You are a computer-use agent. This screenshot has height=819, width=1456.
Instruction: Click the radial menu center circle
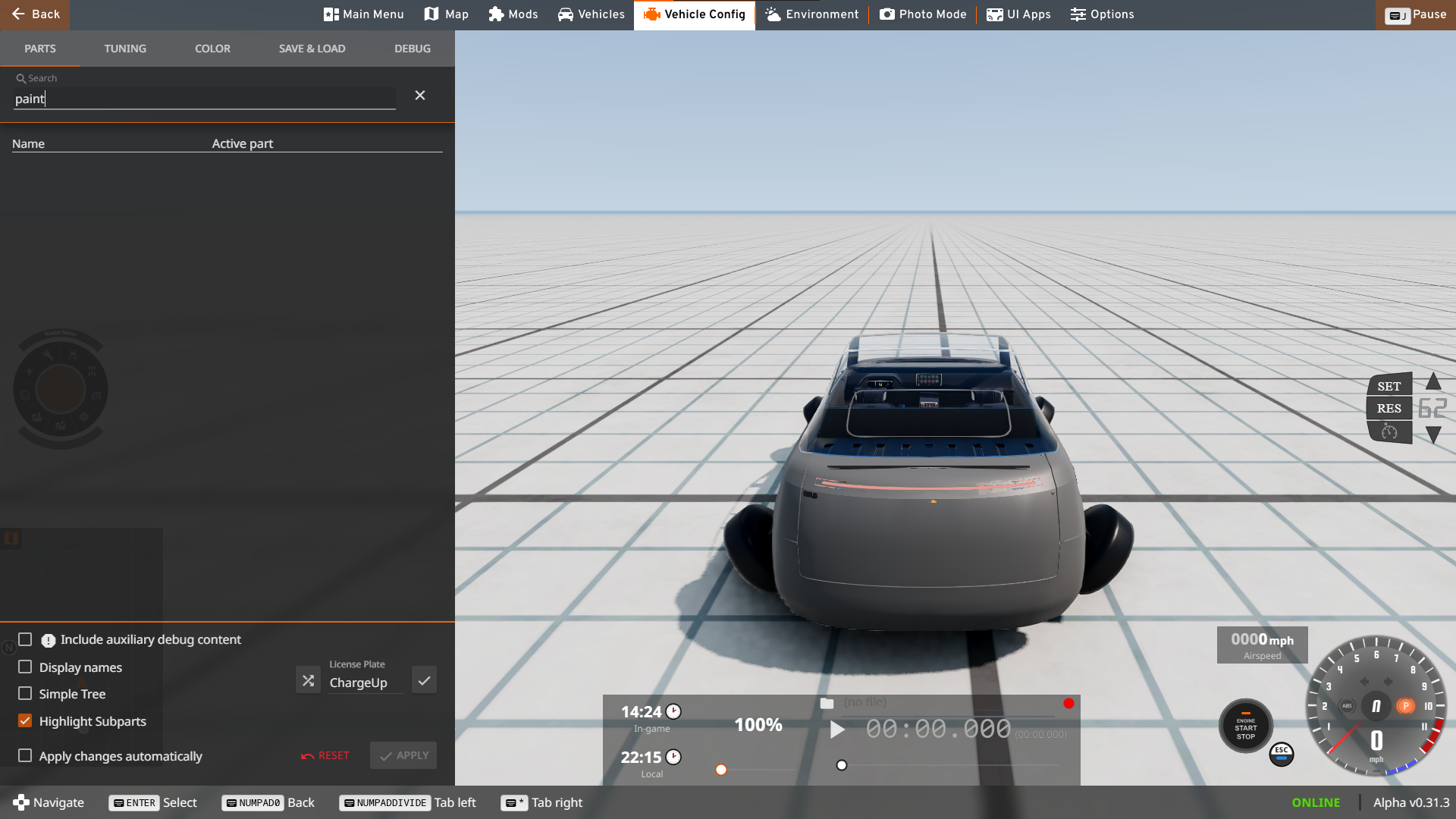tap(61, 390)
